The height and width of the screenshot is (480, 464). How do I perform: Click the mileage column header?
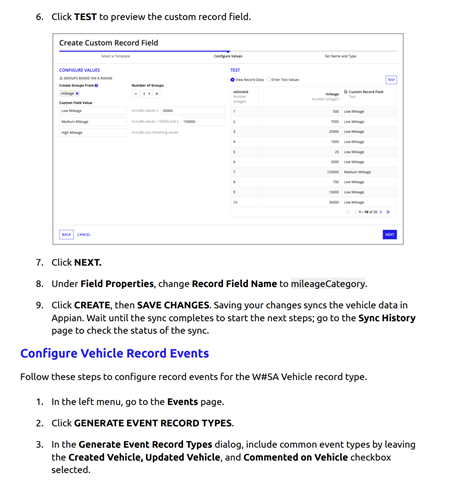pos(332,94)
